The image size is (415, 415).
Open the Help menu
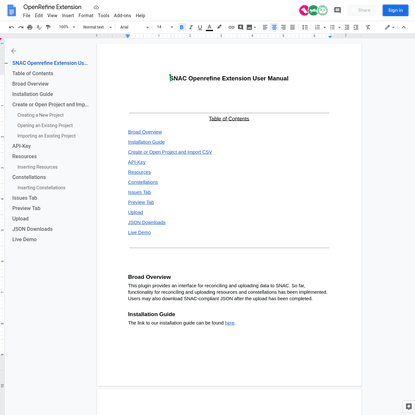[140, 16]
